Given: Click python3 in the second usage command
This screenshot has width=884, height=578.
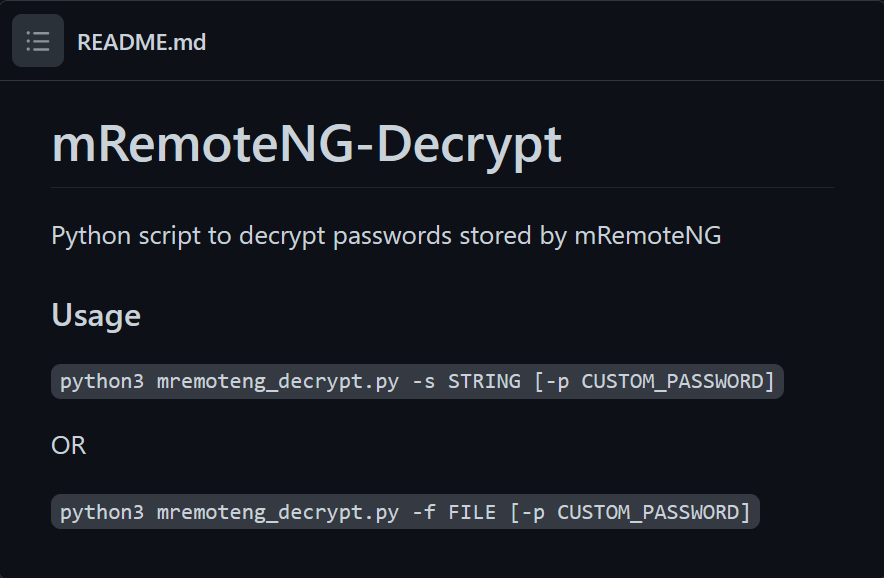Looking at the screenshot, I should tap(102, 513).
